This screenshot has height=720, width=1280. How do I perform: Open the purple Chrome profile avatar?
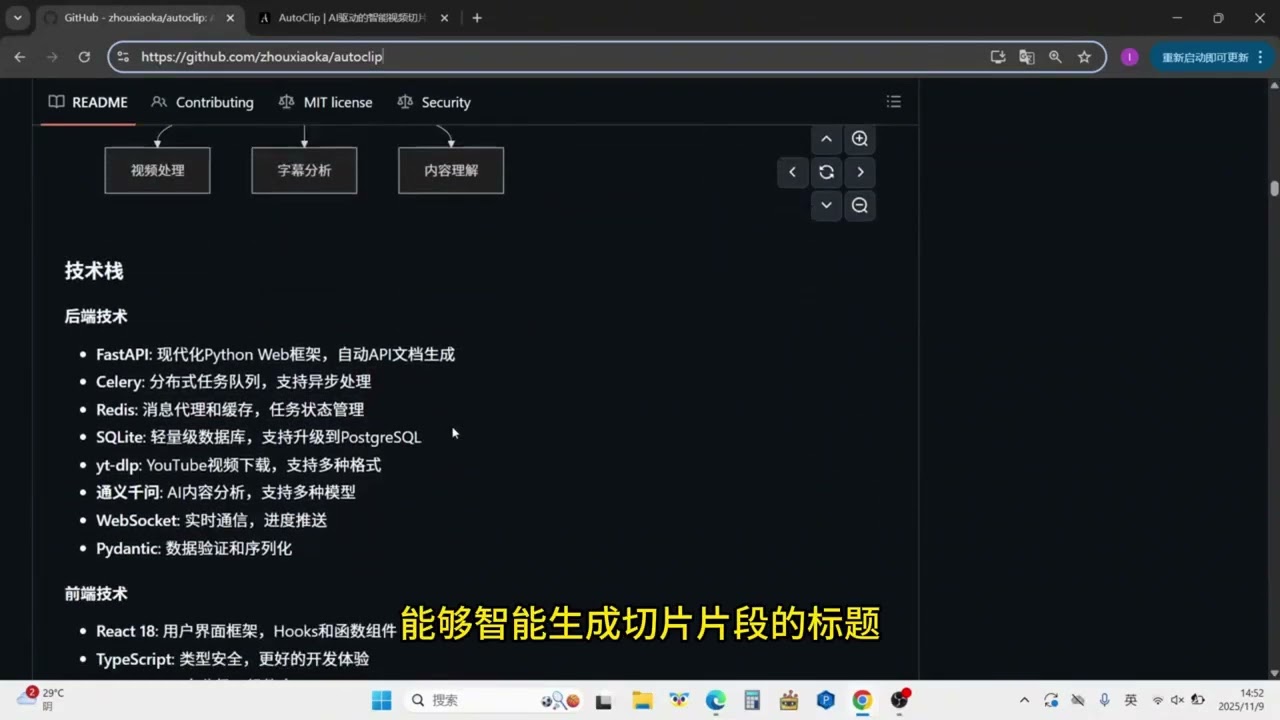tap(1130, 57)
